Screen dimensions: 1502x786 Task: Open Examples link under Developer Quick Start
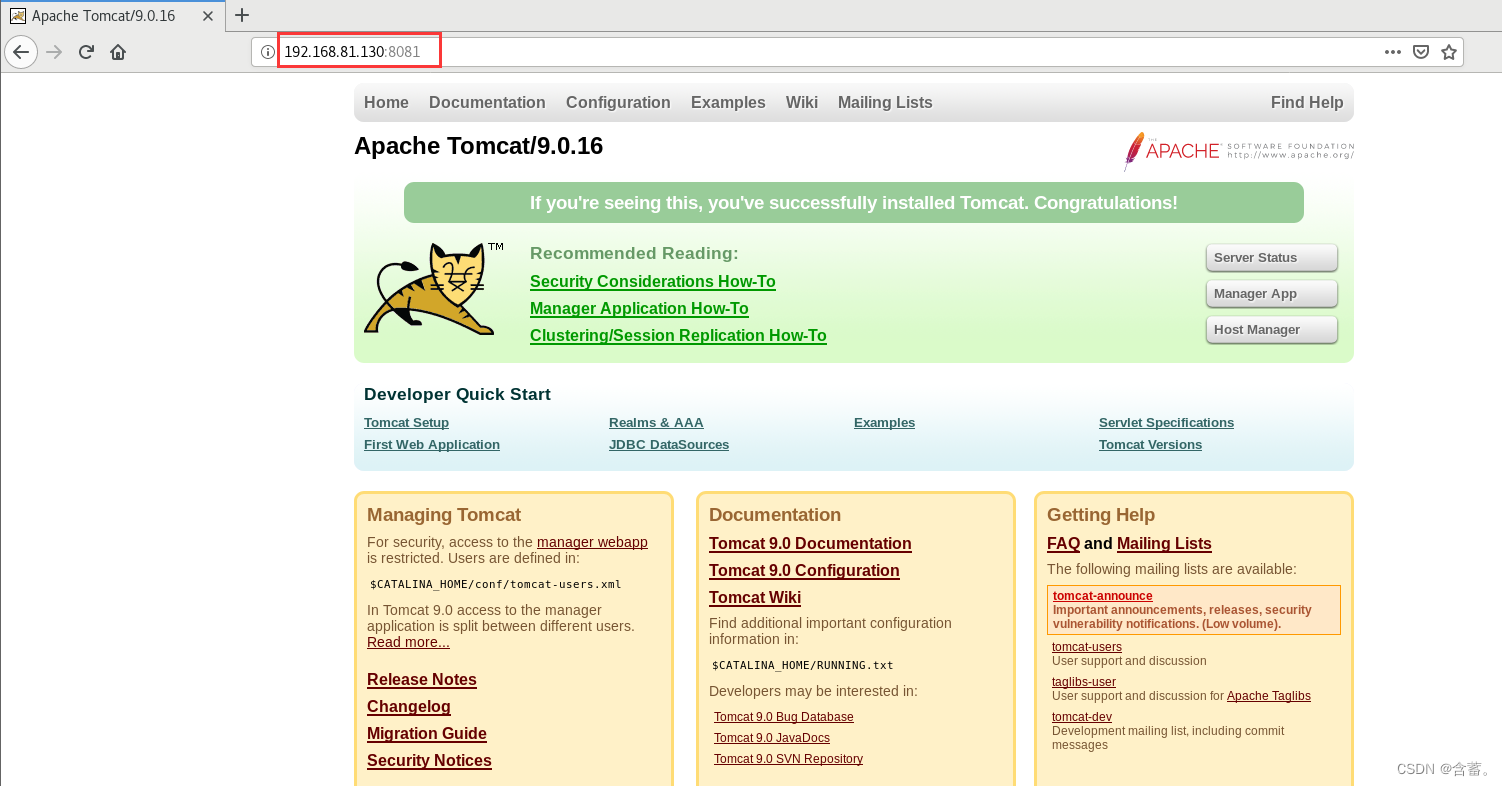[x=884, y=423]
